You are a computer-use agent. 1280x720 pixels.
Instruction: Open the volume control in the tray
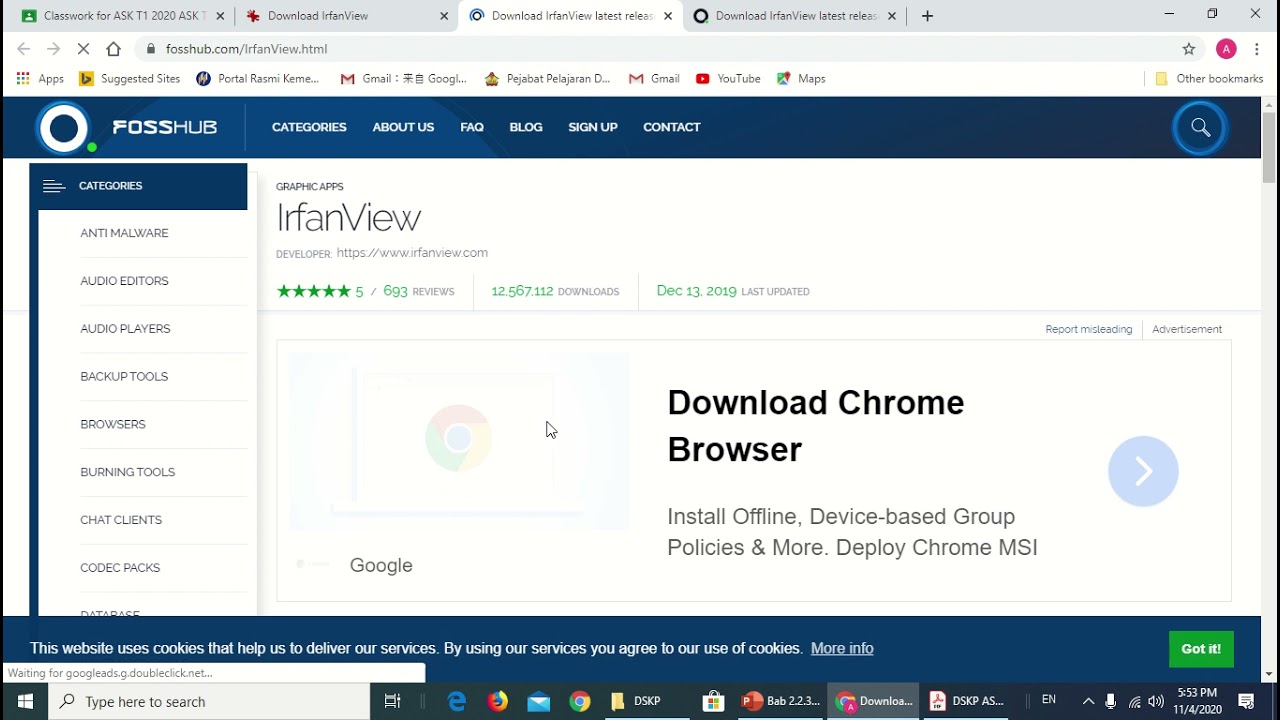(x=1156, y=701)
